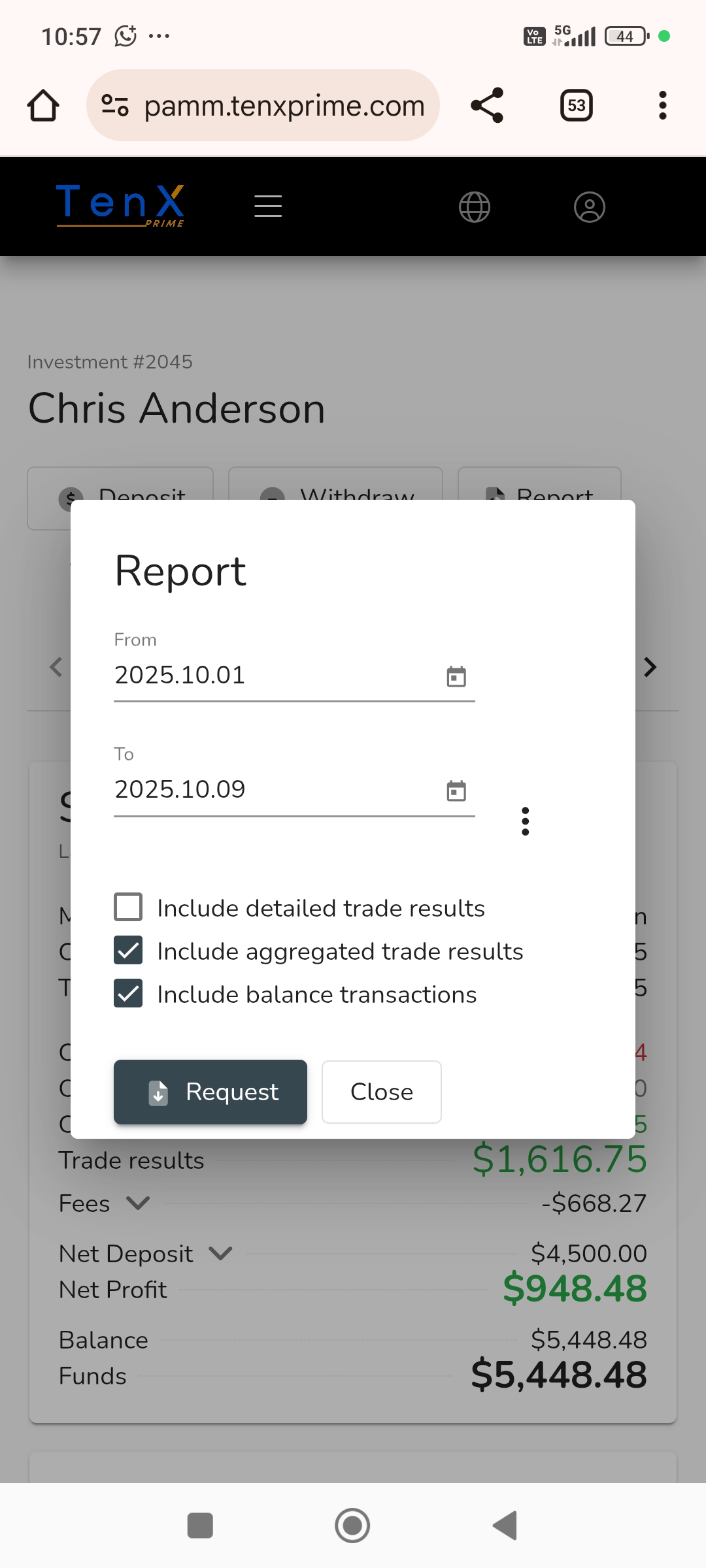The height and width of the screenshot is (1568, 706).
Task: Expand the Net Deposit chevron
Action: [221, 1253]
